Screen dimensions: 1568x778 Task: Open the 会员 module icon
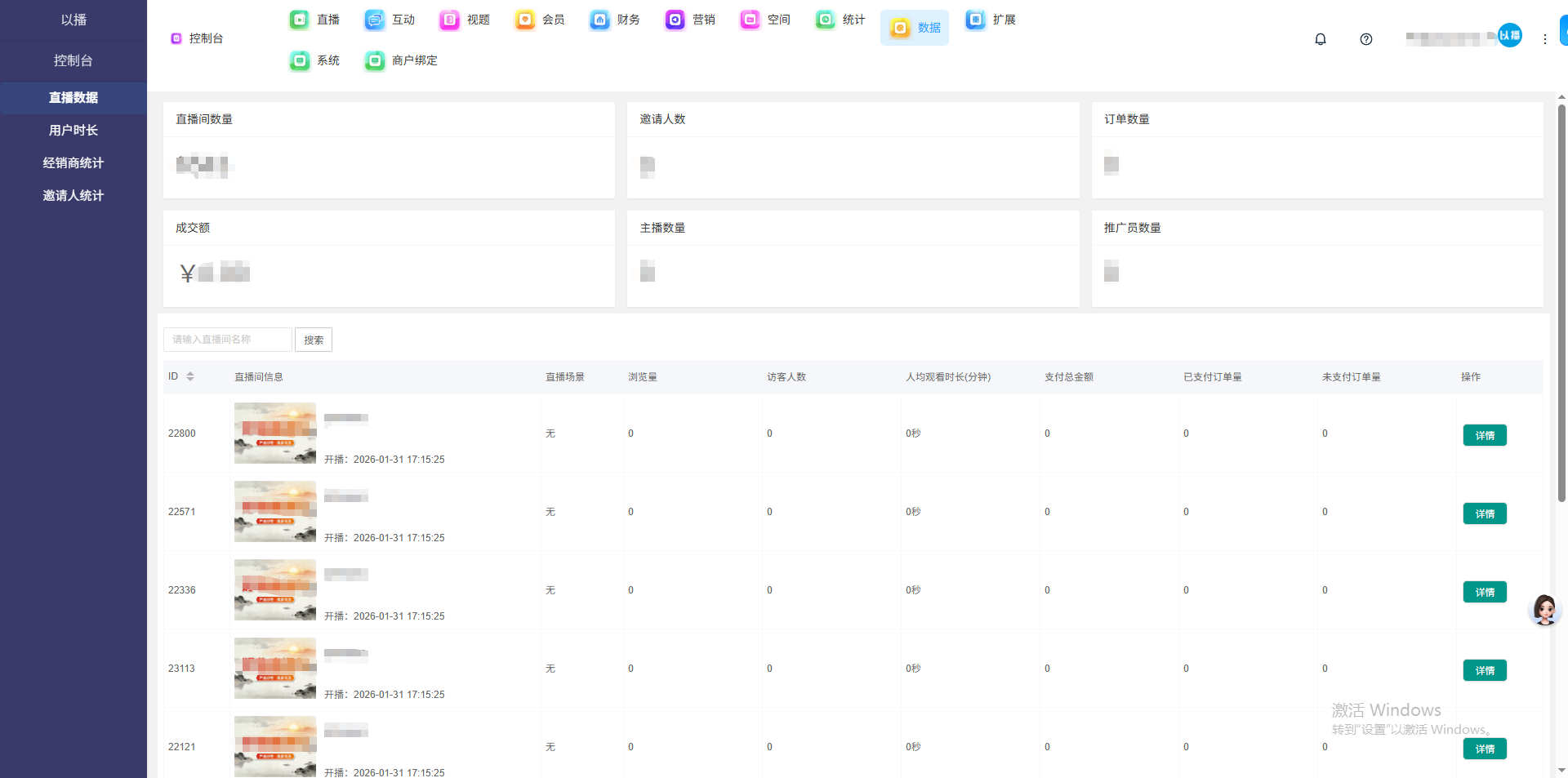point(525,20)
